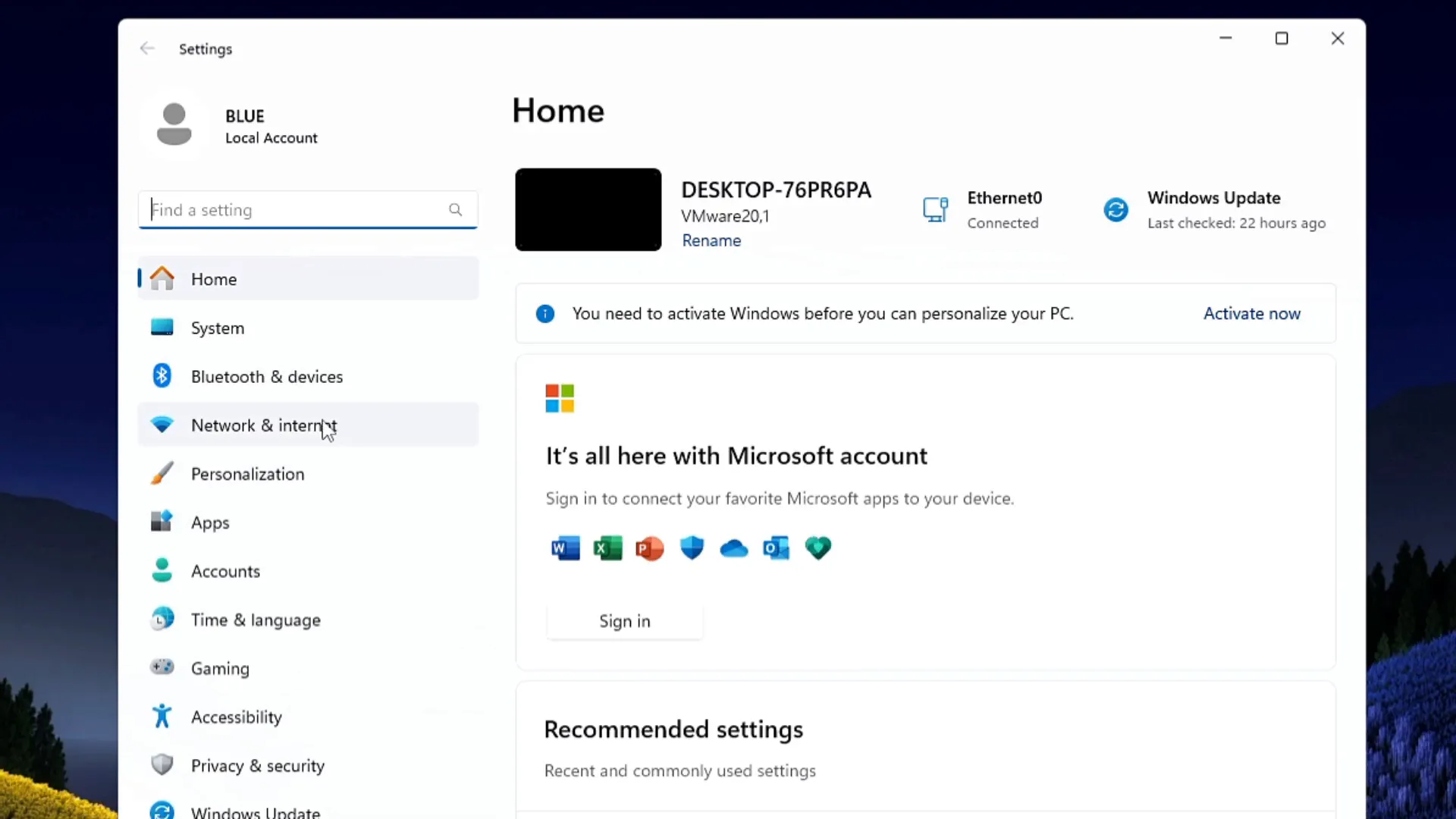Click the Accounts person icon
The image size is (1456, 819).
click(x=162, y=570)
